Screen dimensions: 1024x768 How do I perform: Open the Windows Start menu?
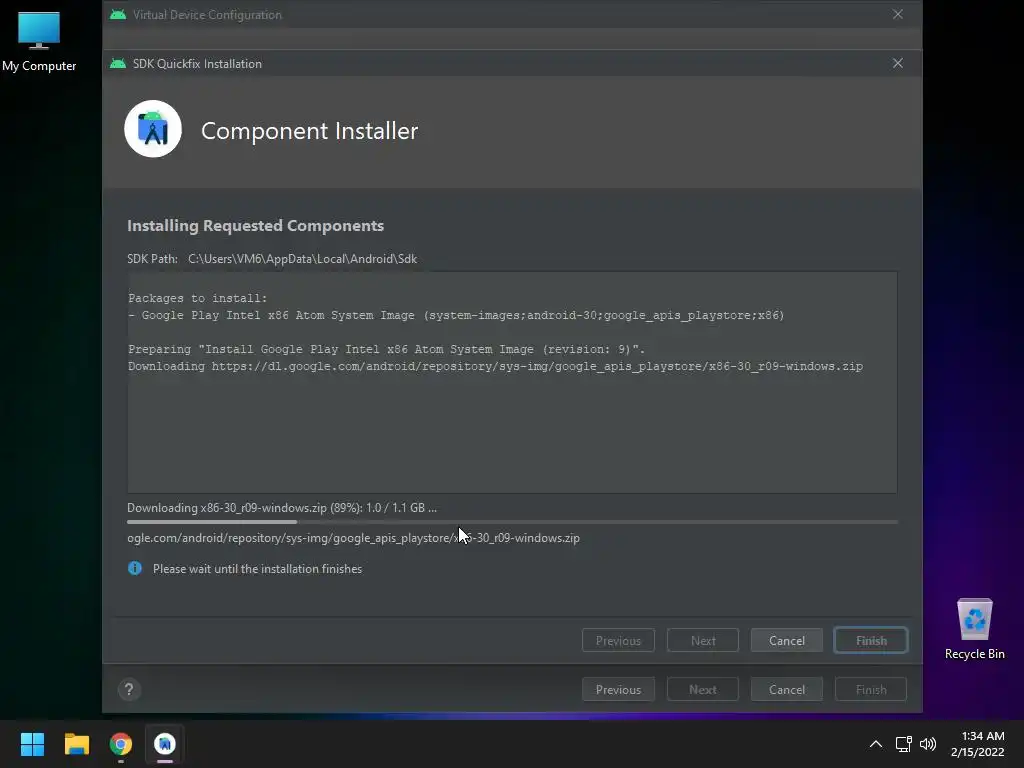tap(32, 744)
